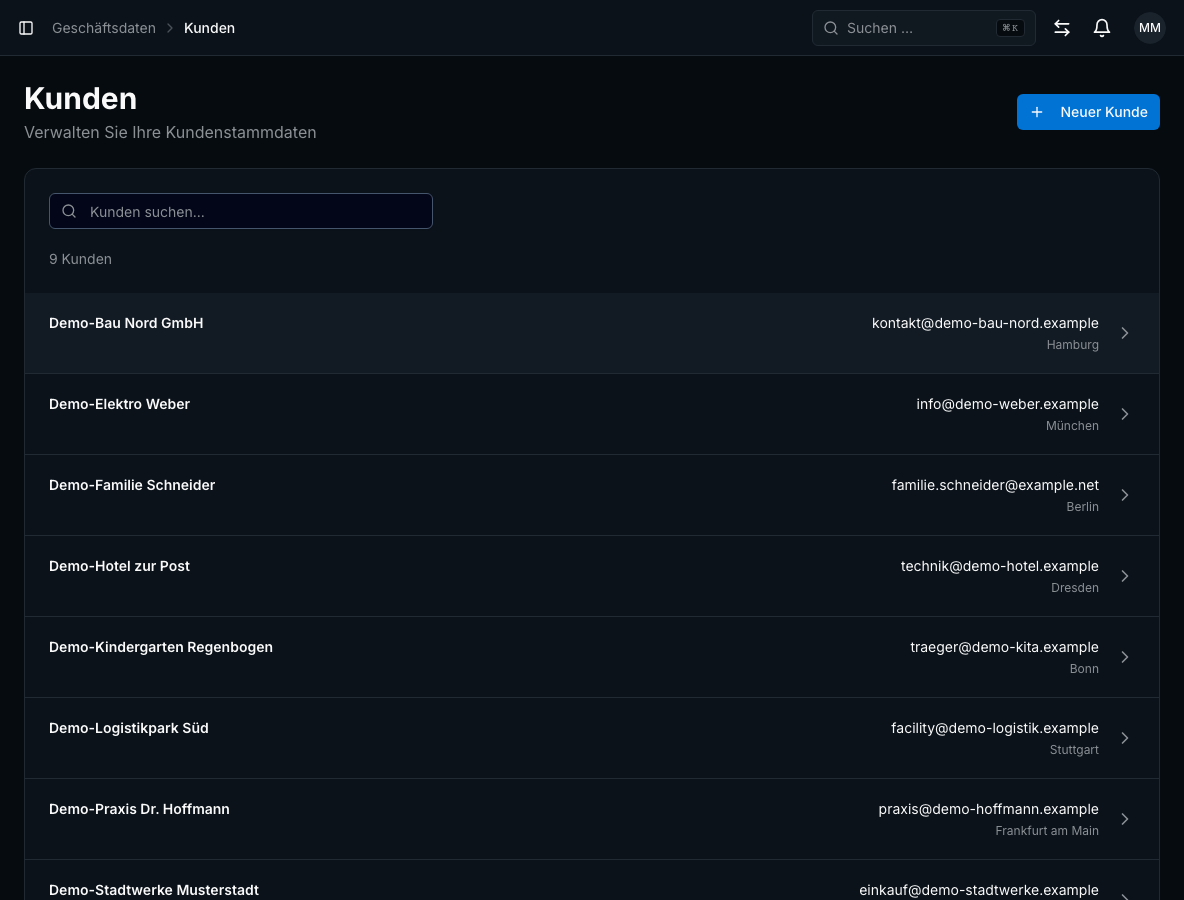Image resolution: width=1184 pixels, height=900 pixels.
Task: Click the facility@demo-logistik.example email
Action: click(994, 728)
